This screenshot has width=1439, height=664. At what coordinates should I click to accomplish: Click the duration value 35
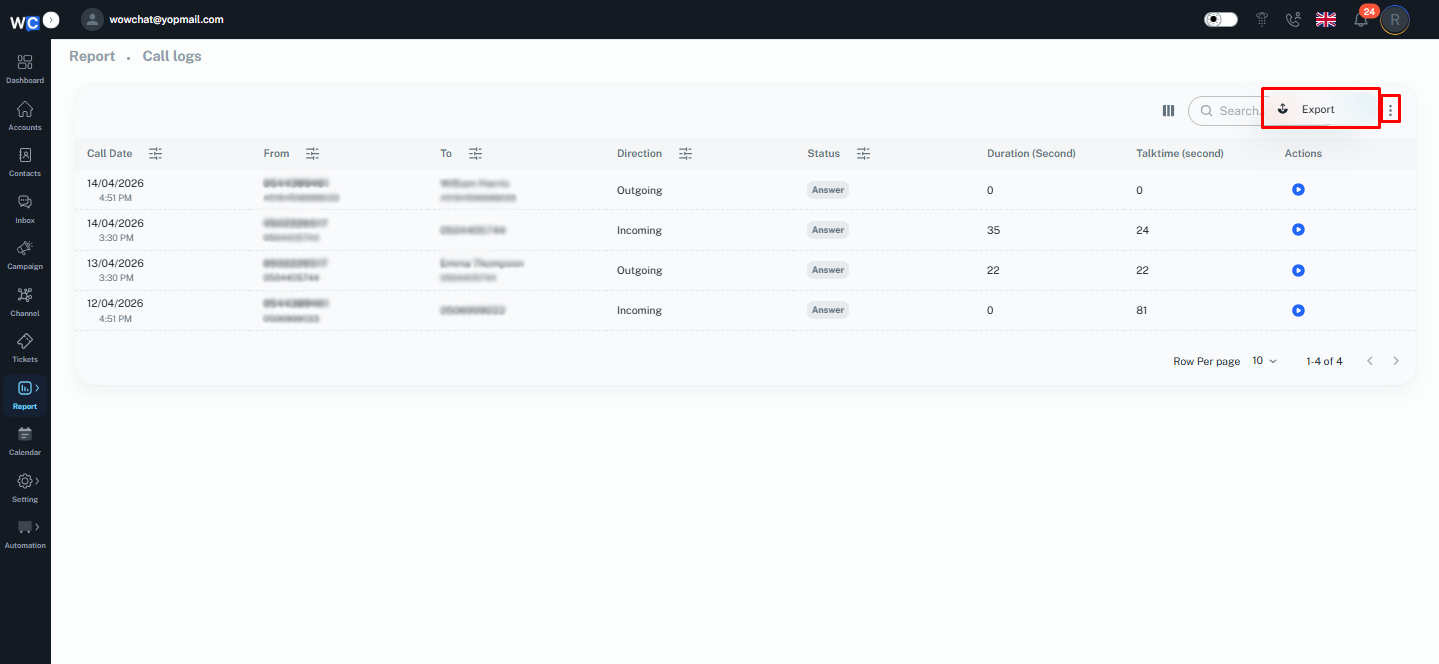pyautogui.click(x=993, y=230)
